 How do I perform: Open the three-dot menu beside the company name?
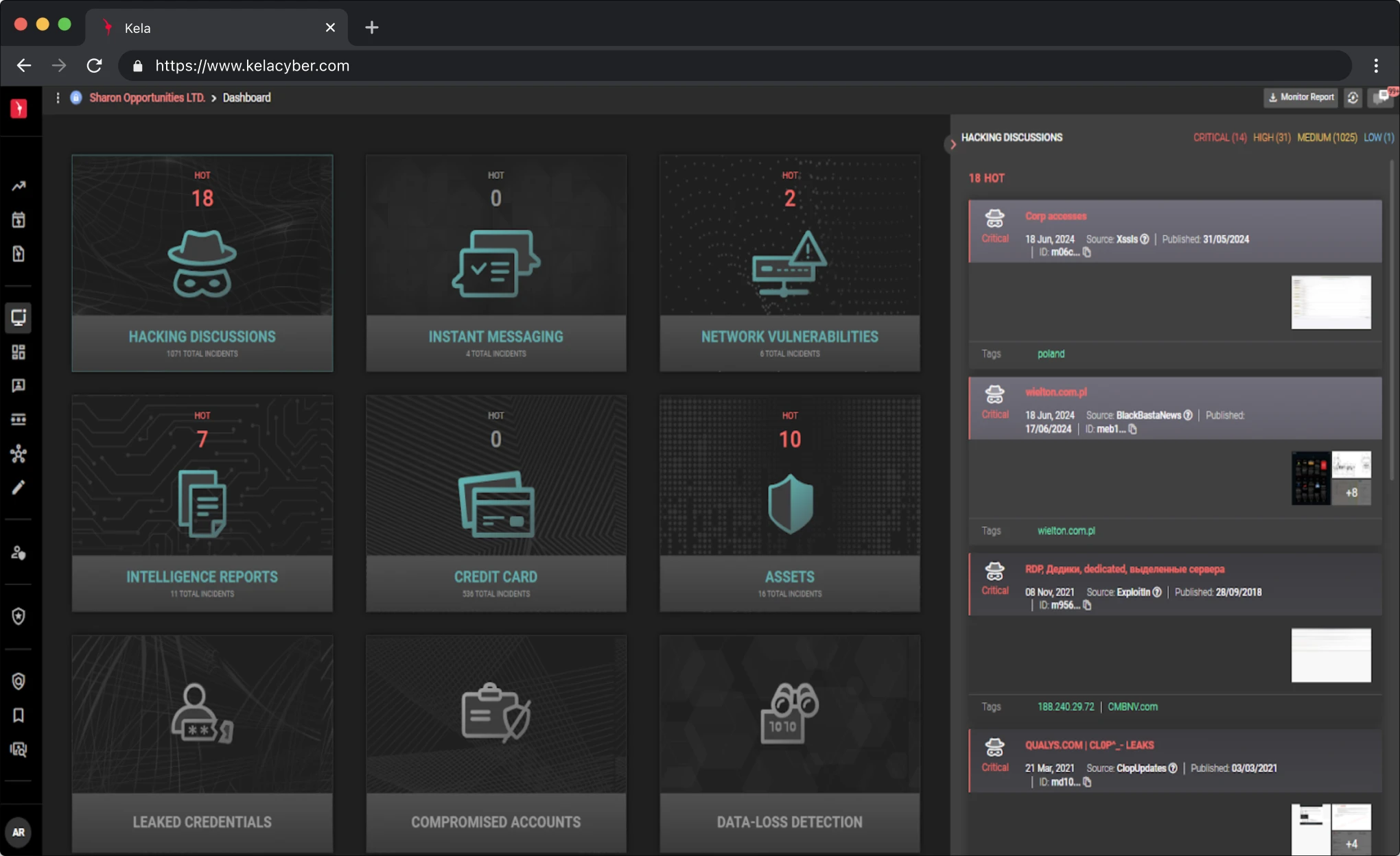[x=58, y=98]
